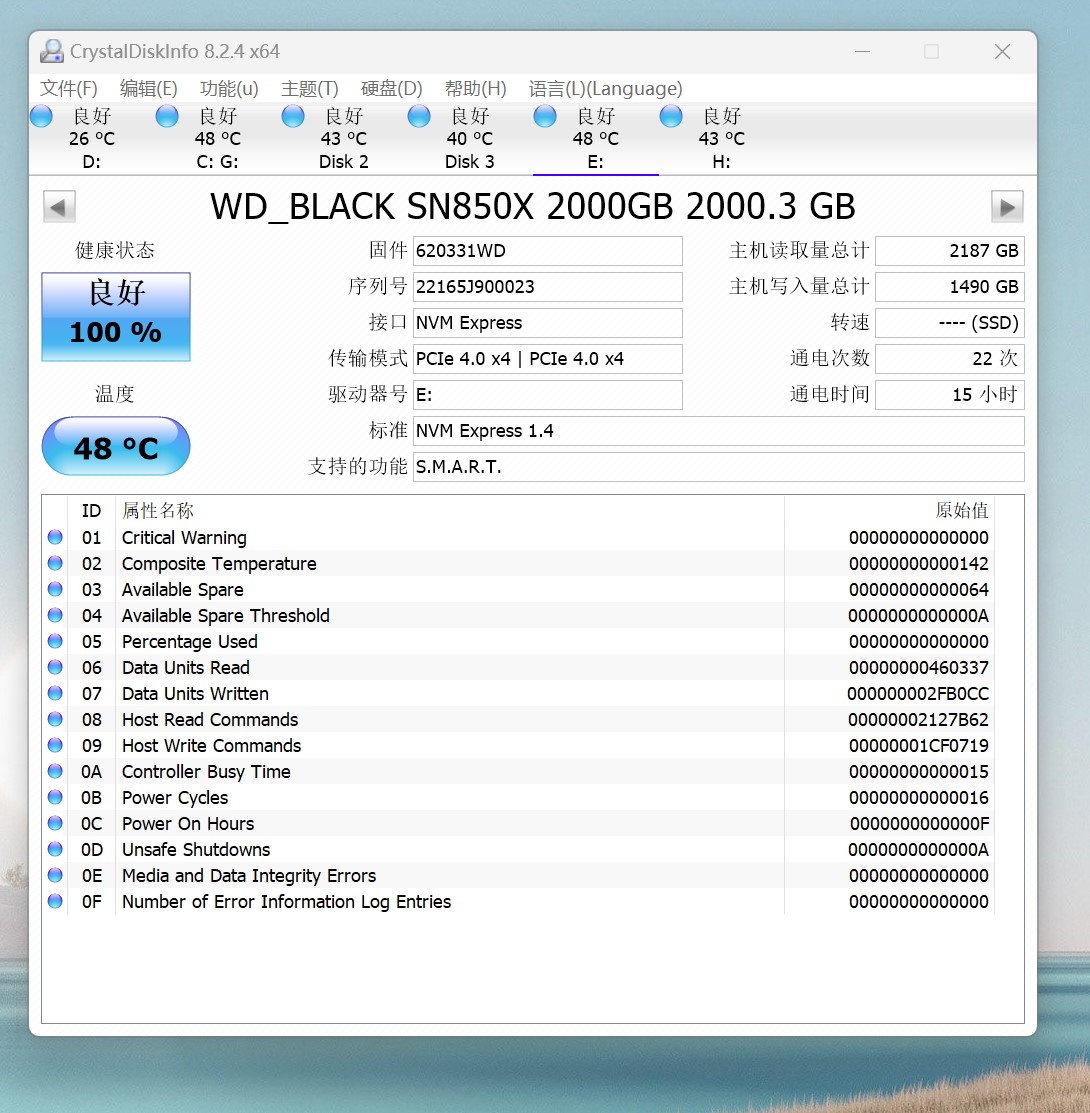
Task: Open the 文件(F) menu
Action: (69, 88)
